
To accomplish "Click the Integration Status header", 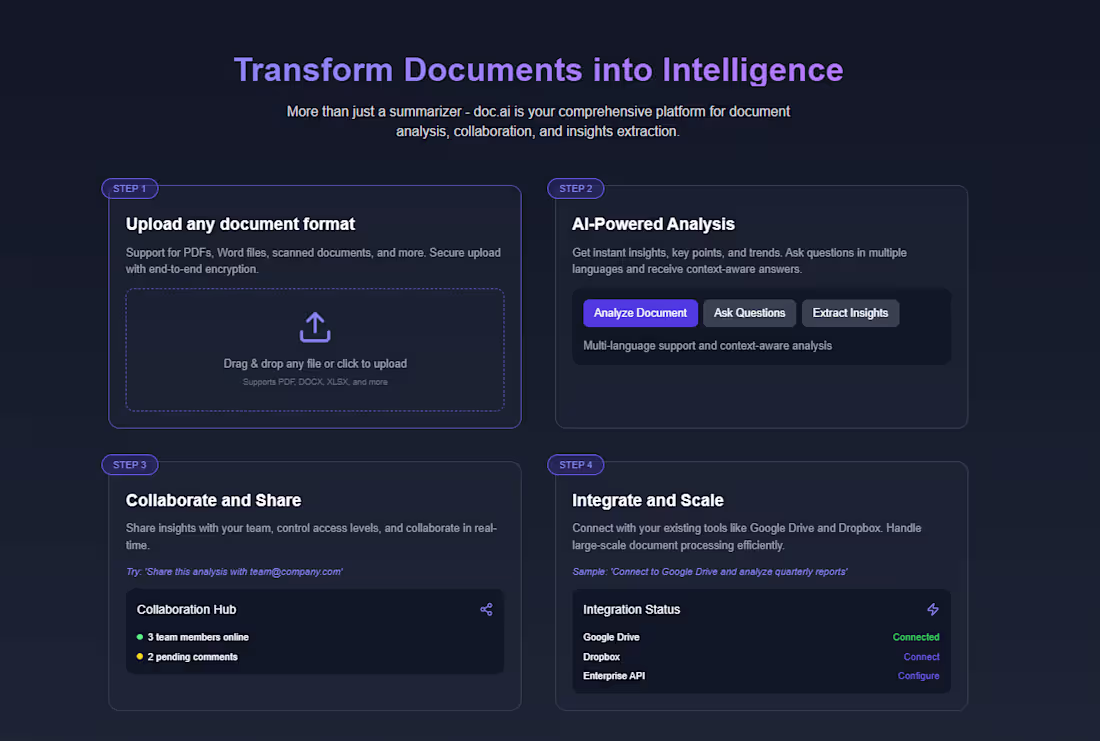I will (631, 609).
